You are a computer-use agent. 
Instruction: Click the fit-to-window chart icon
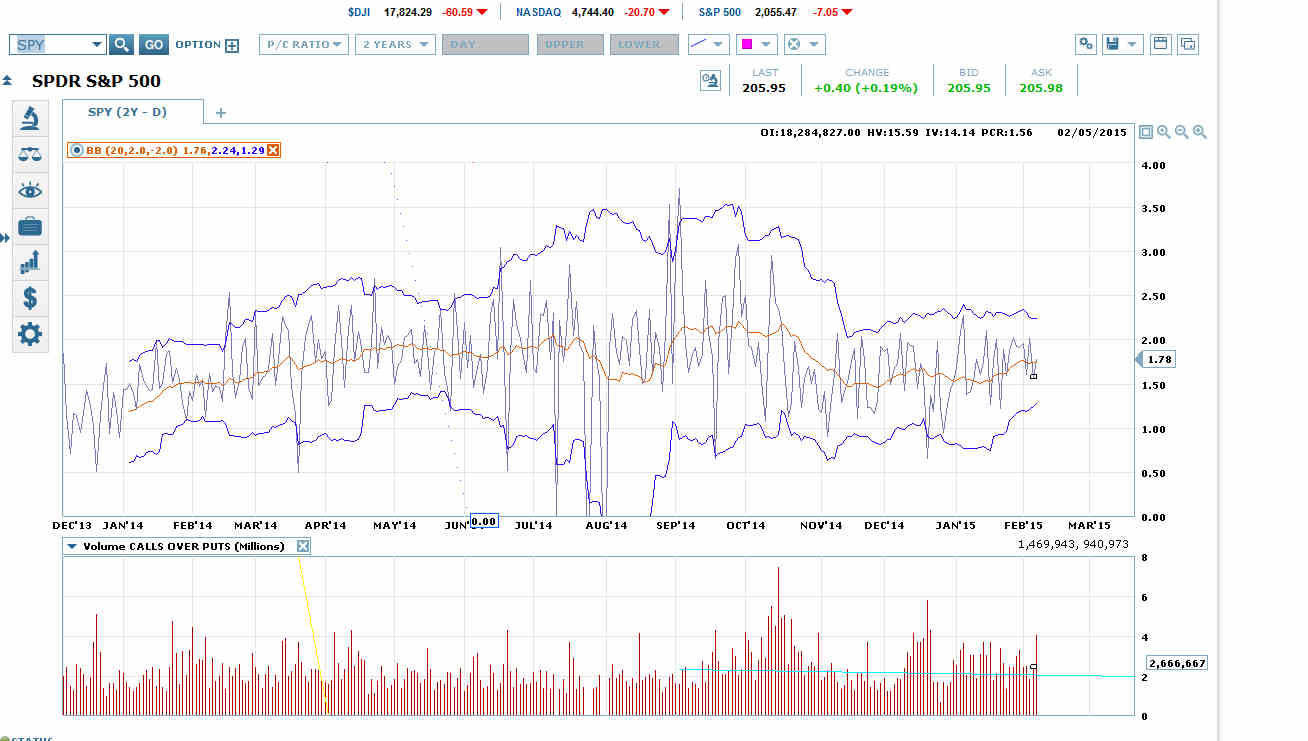pyautogui.click(x=1146, y=132)
